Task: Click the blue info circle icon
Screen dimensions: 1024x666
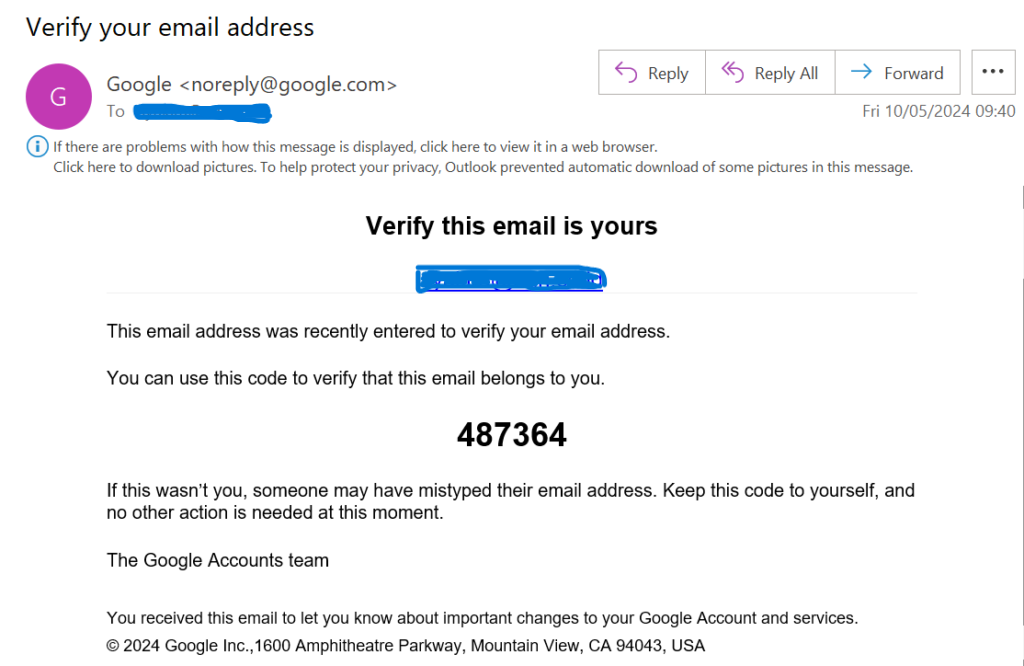Action: coord(37,146)
